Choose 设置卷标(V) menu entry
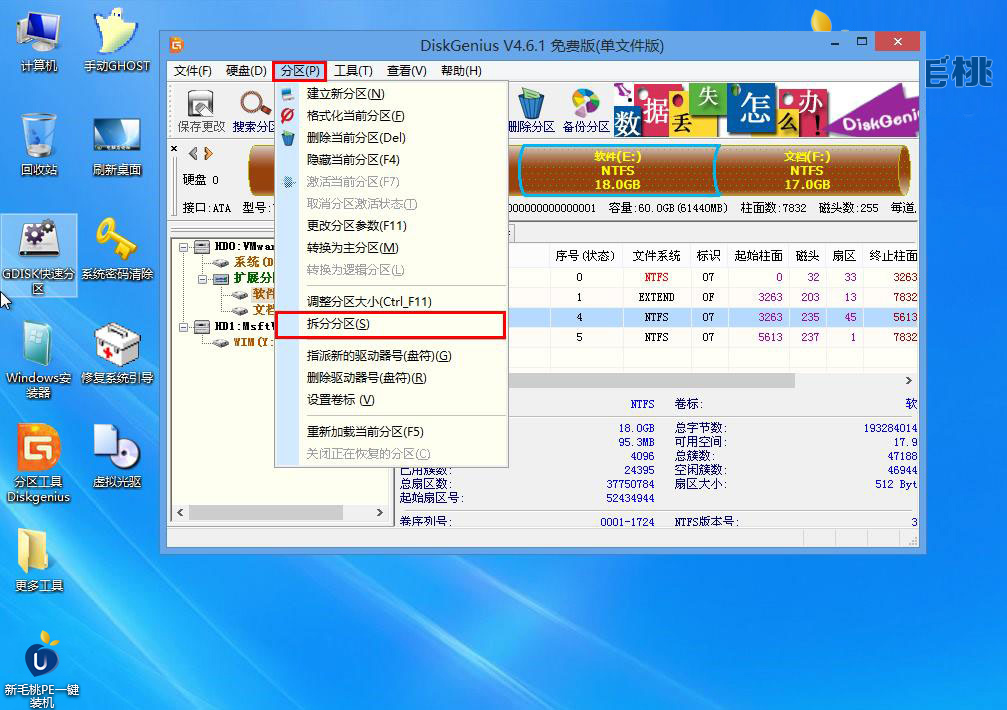The height and width of the screenshot is (710, 1007). [392, 399]
